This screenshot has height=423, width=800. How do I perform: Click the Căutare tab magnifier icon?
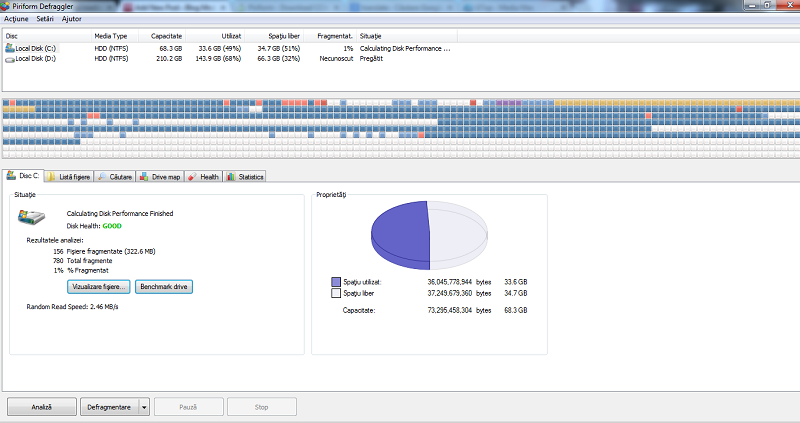pos(102,177)
